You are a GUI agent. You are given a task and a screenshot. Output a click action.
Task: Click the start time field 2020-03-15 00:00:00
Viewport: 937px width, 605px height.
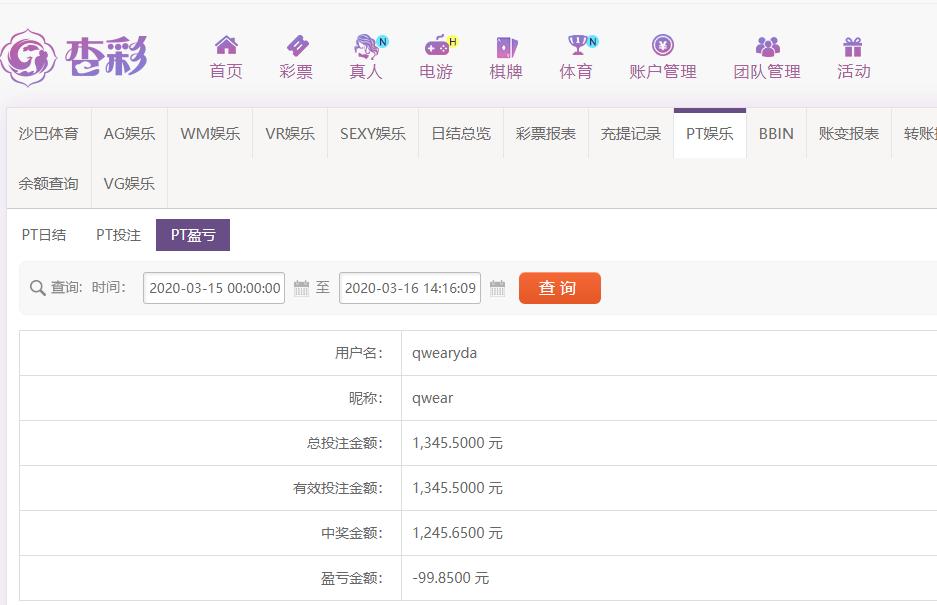214,288
